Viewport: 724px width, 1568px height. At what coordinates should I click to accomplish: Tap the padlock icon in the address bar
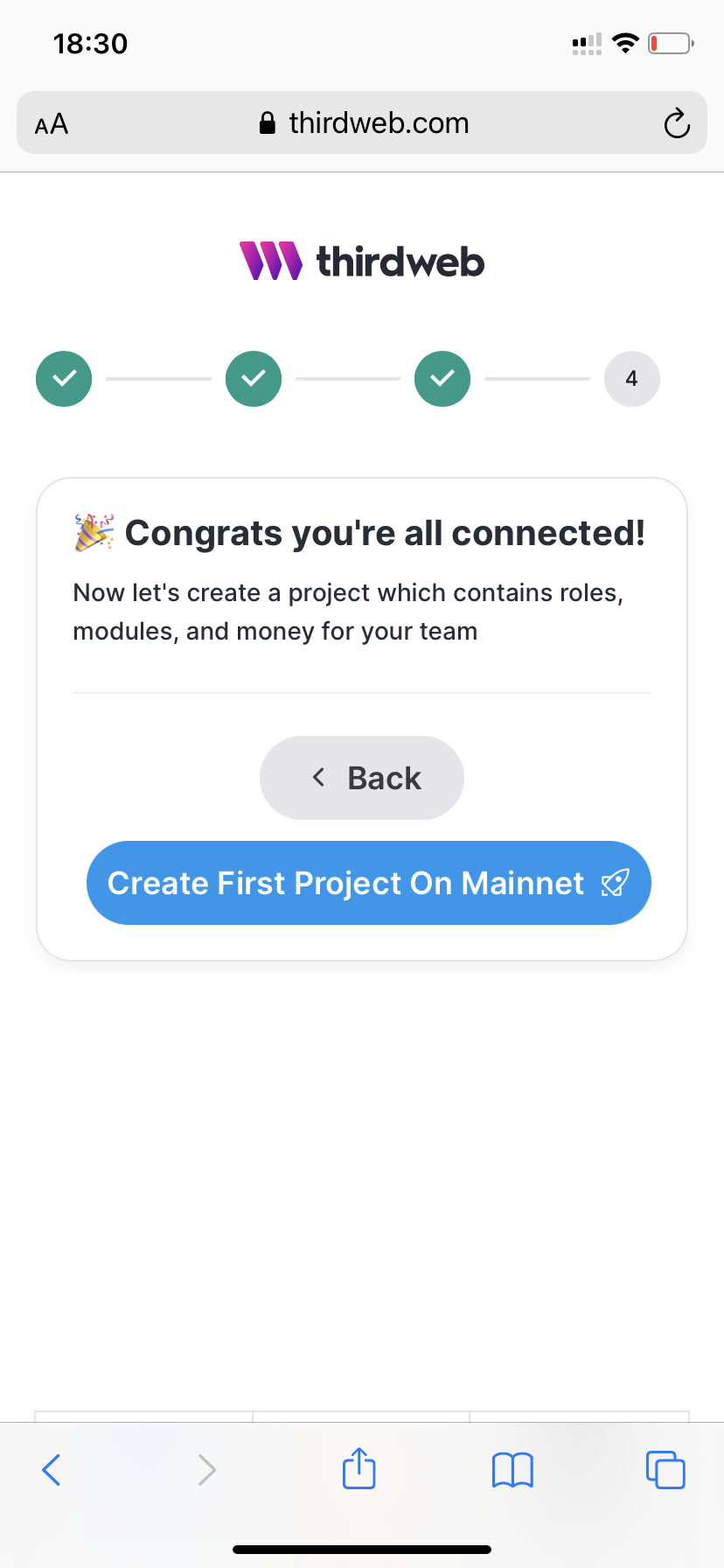click(268, 123)
